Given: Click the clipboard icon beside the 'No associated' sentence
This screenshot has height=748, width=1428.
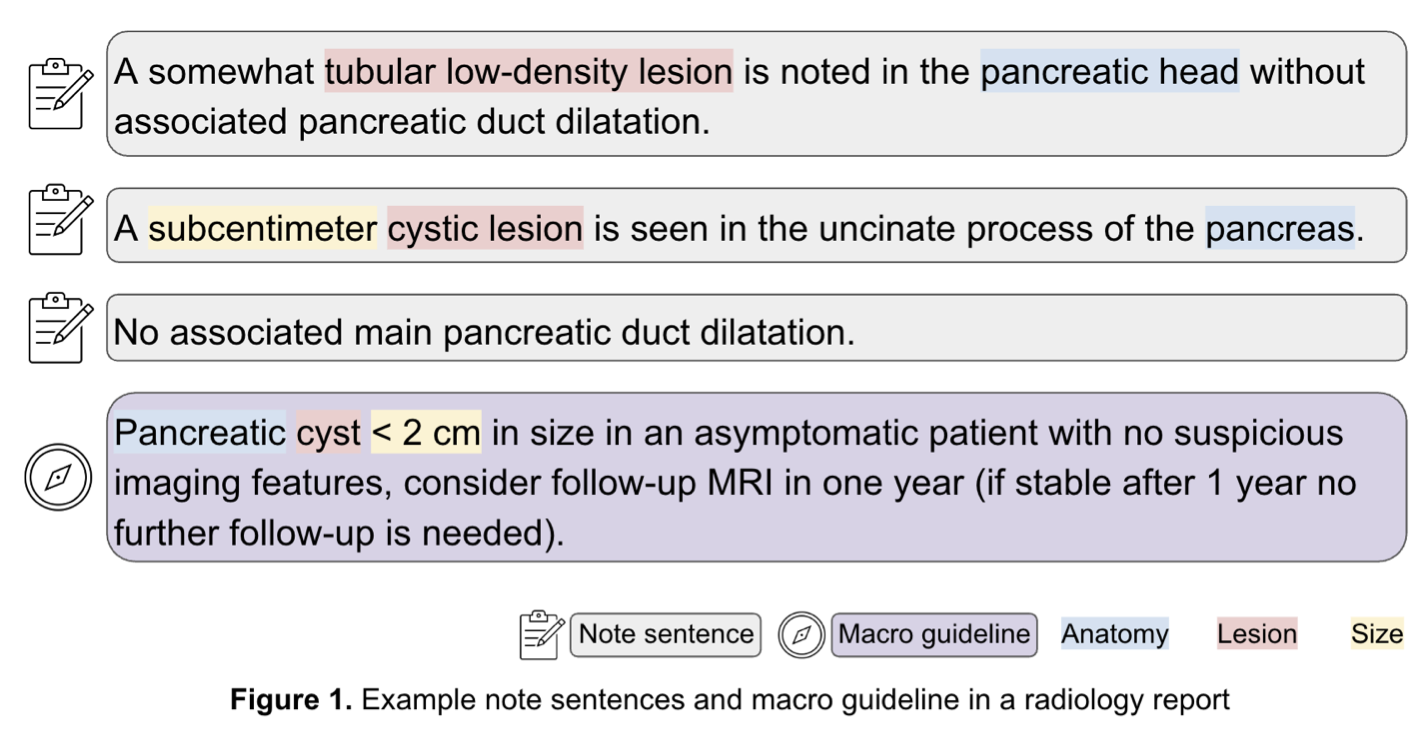Looking at the screenshot, I should [59, 327].
